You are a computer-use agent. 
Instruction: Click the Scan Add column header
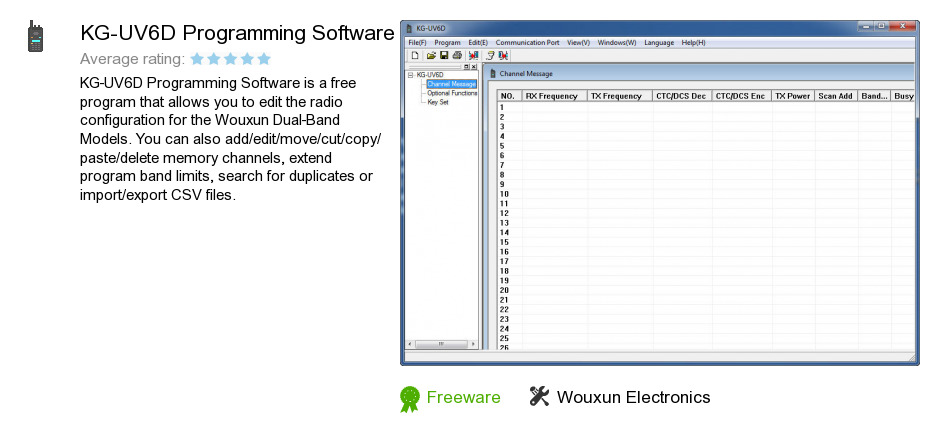(x=836, y=96)
